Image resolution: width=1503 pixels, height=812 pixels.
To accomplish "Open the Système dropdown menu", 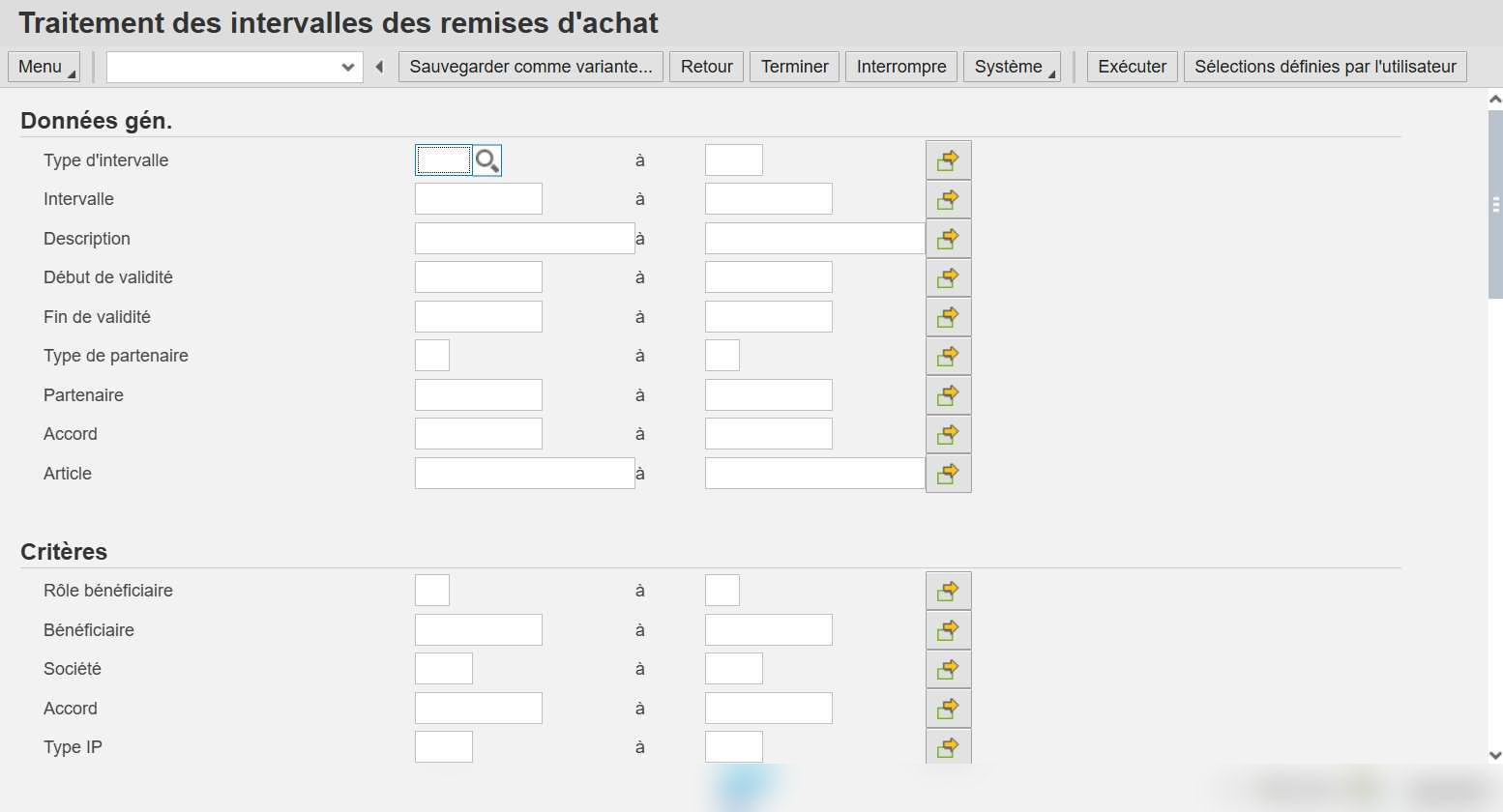I will point(1012,67).
